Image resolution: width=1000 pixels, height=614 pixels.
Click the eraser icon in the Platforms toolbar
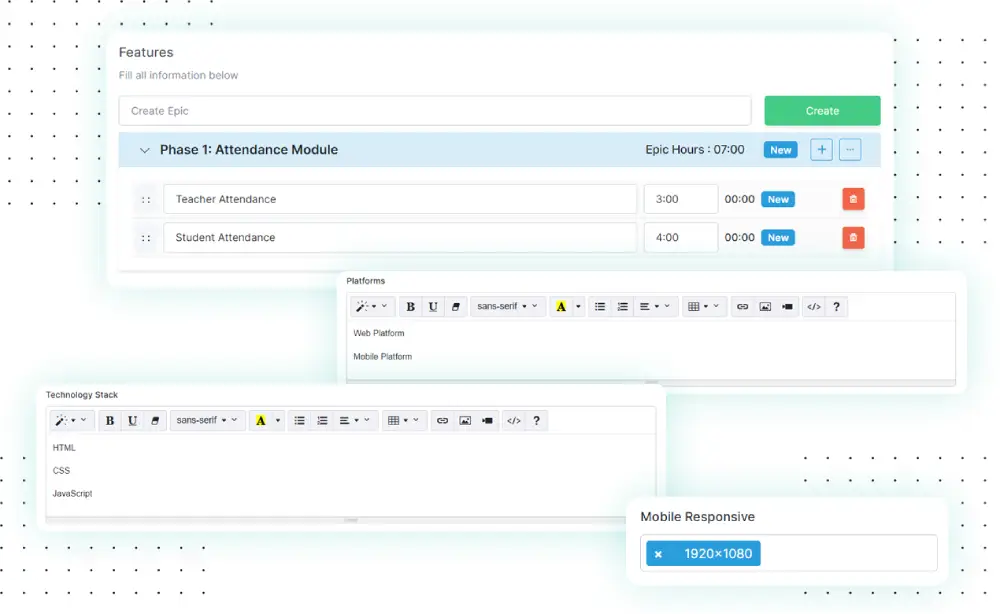pyautogui.click(x=456, y=307)
